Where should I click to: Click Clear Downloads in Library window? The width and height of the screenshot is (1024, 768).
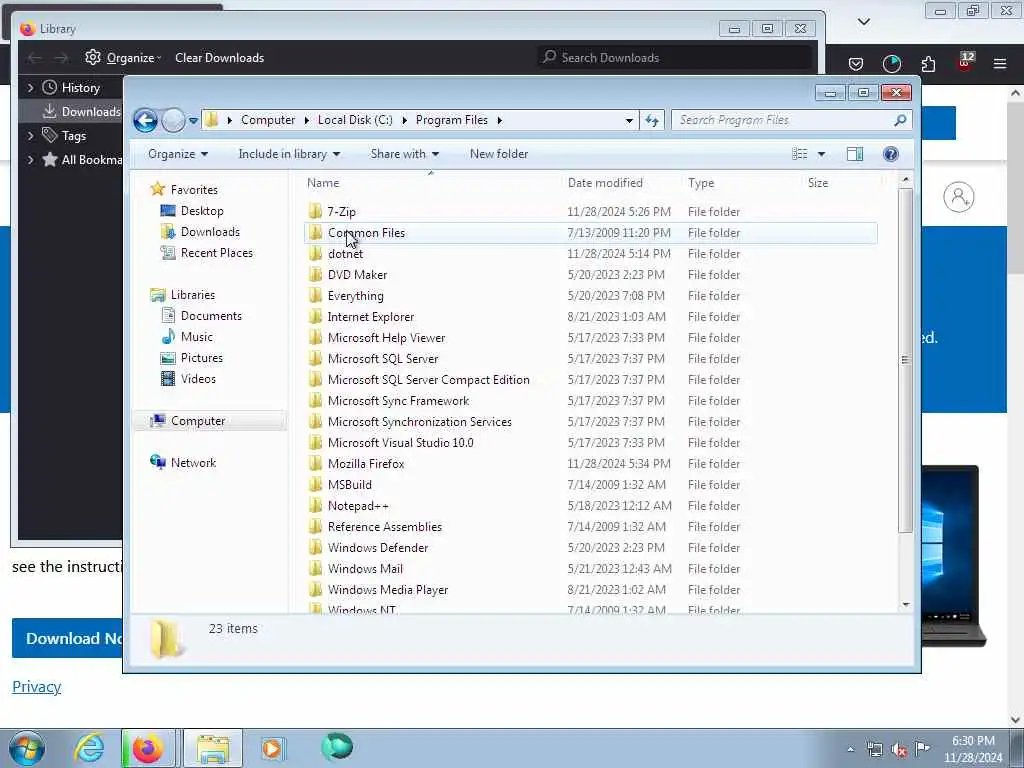(x=219, y=57)
